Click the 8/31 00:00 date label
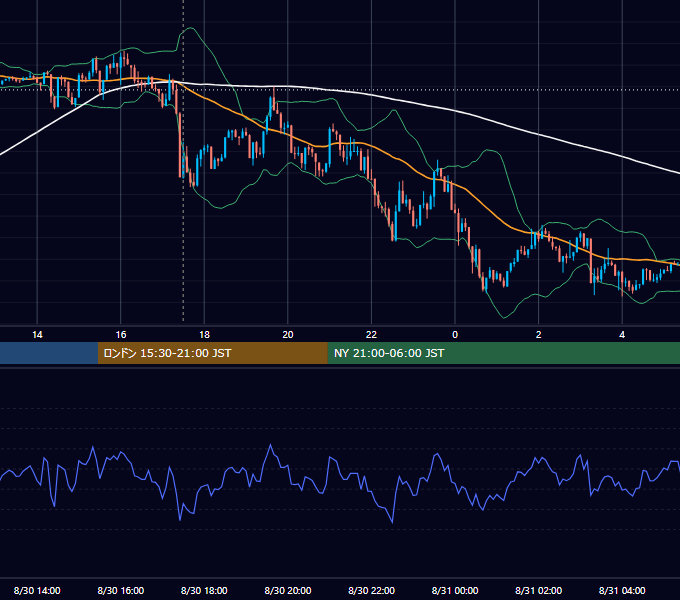680x600 pixels. coord(455,590)
